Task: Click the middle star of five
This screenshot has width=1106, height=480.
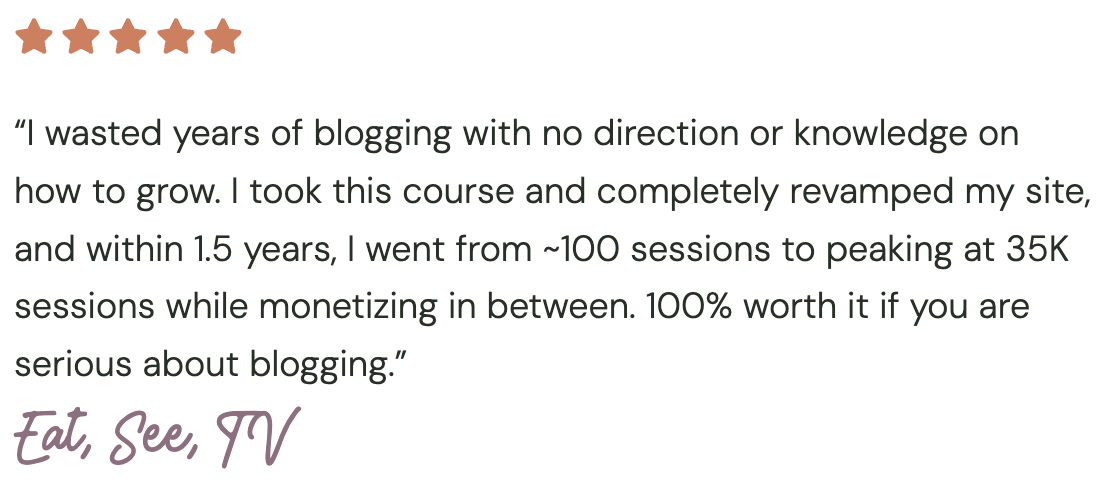Action: click(128, 37)
